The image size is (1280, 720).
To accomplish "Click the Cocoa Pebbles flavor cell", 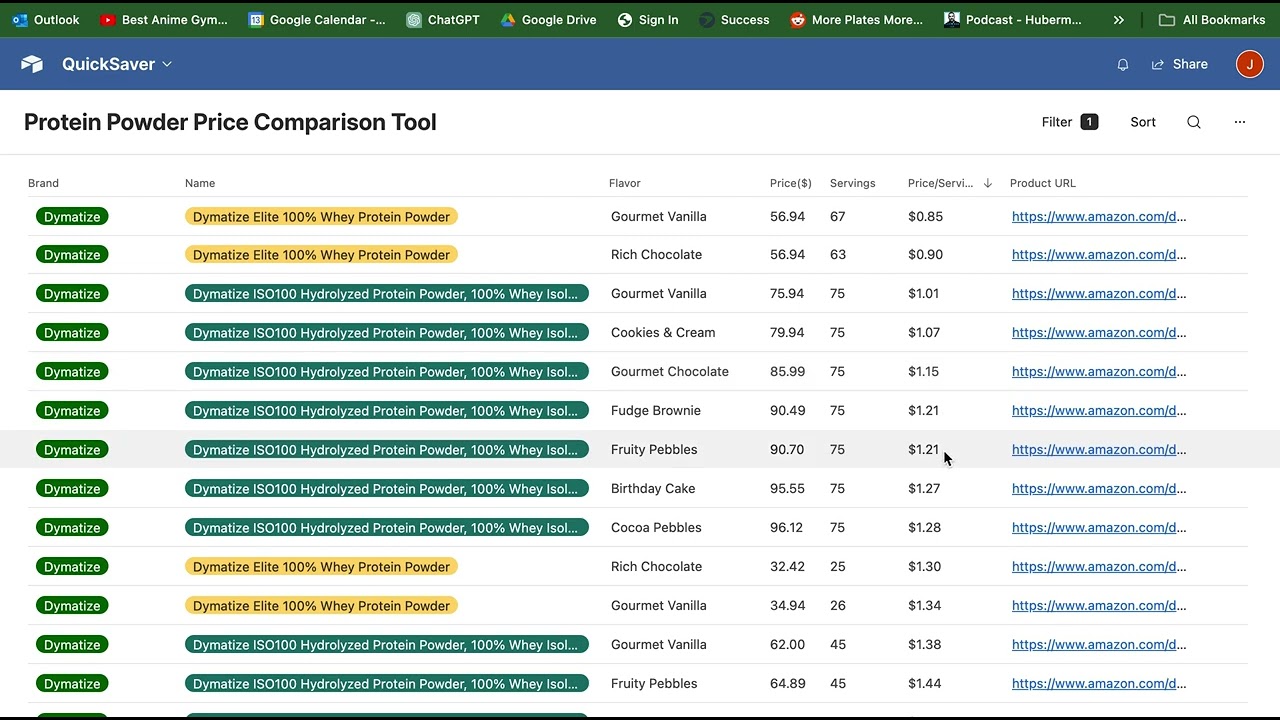I will click(656, 528).
